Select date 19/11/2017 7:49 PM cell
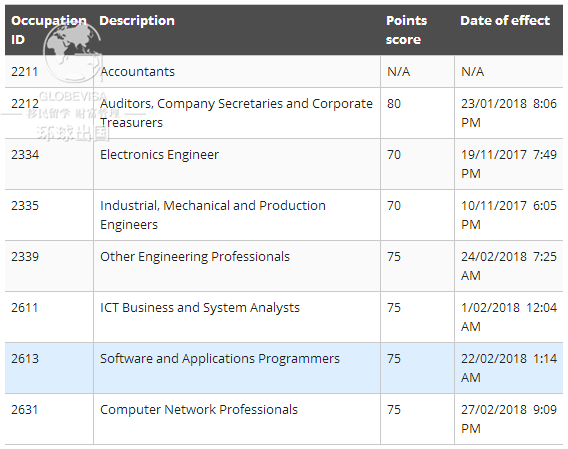568x449 pixels. (x=509, y=164)
